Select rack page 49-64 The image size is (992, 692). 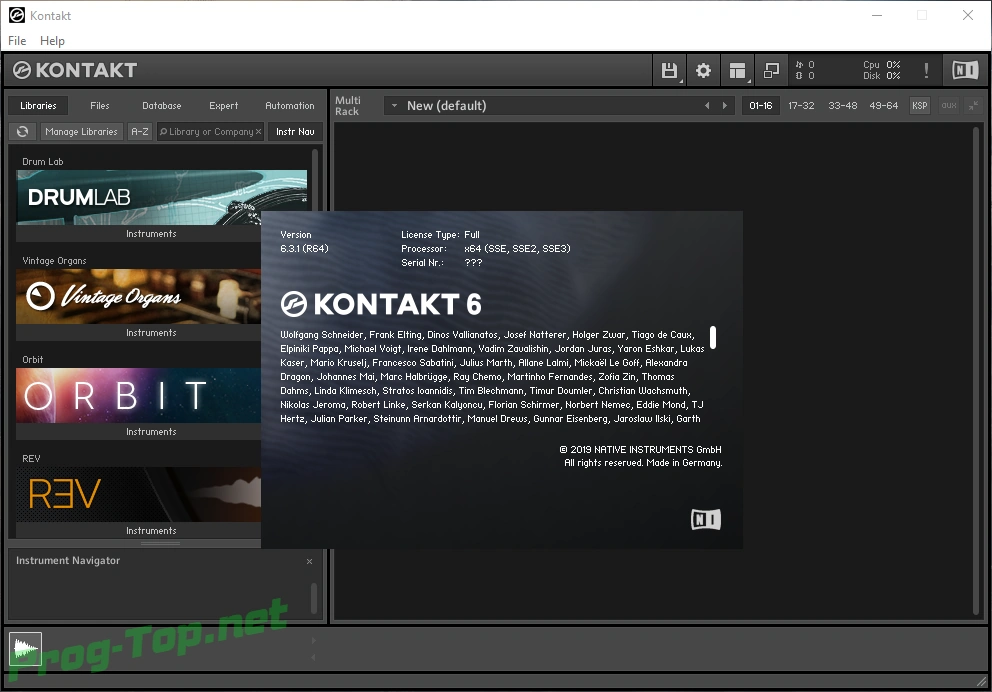(x=883, y=106)
